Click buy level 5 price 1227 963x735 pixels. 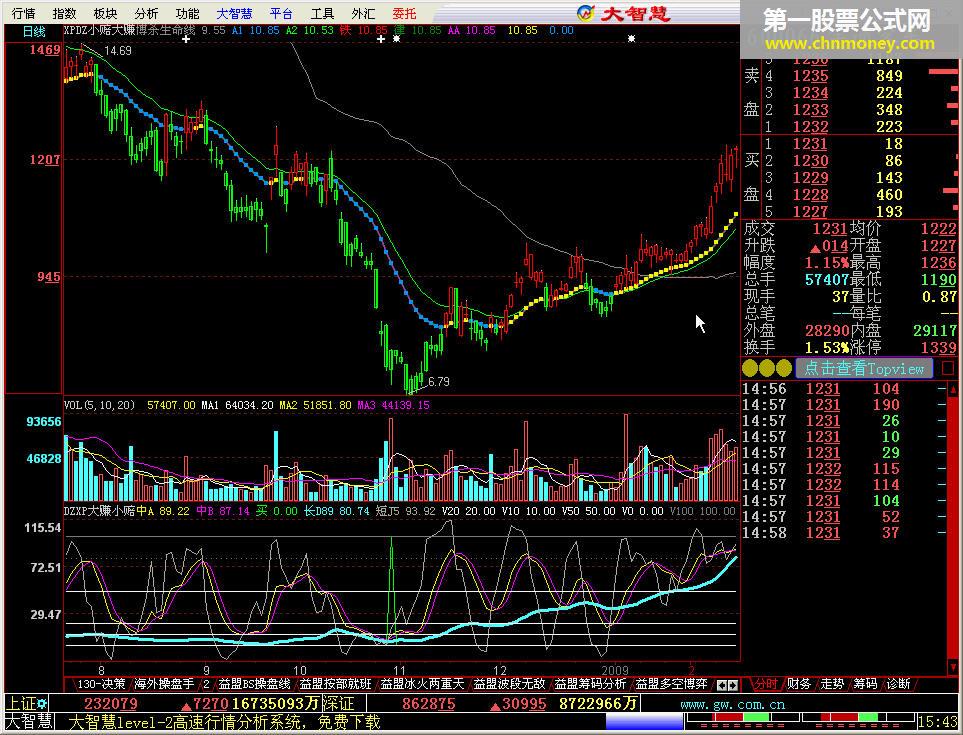[810, 212]
